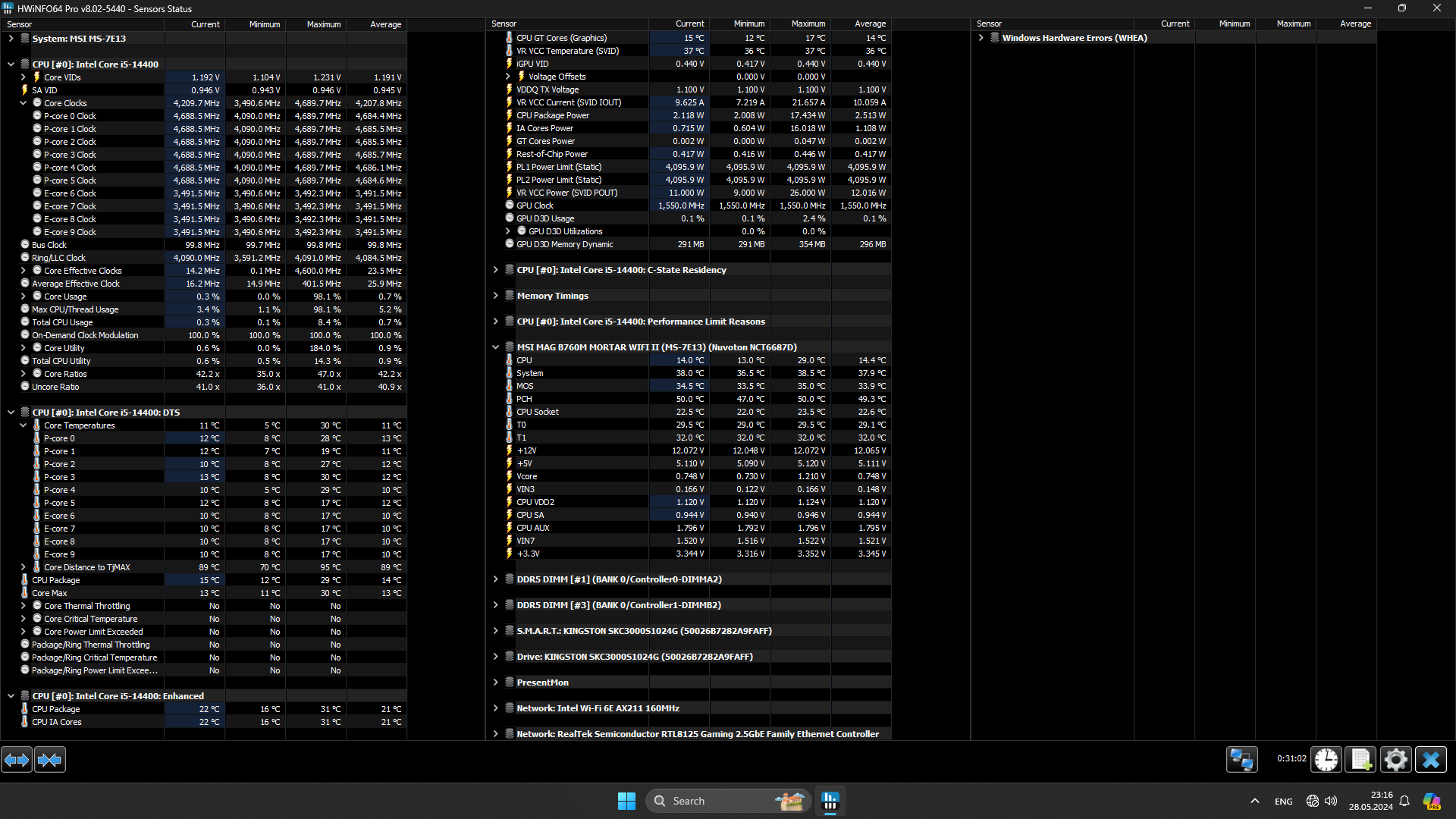Click HWiNFO icon in Windows taskbar

pos(830,801)
